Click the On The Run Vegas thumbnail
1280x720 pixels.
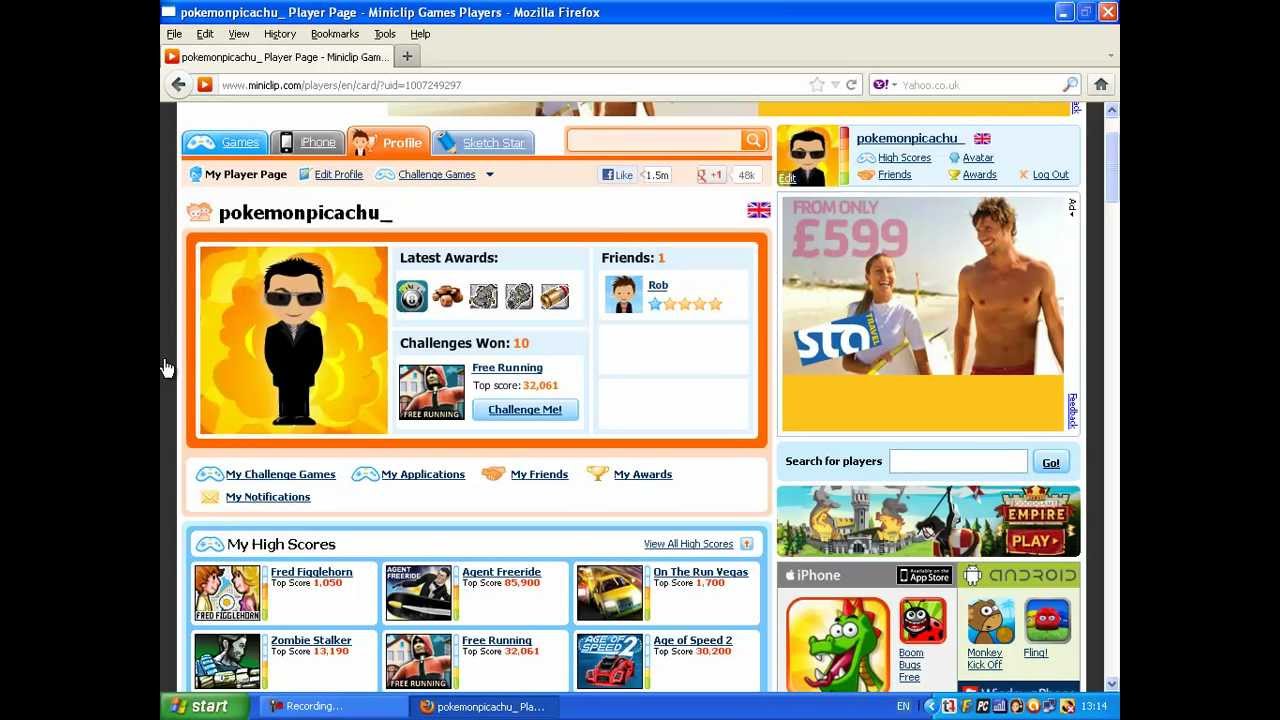click(609, 593)
